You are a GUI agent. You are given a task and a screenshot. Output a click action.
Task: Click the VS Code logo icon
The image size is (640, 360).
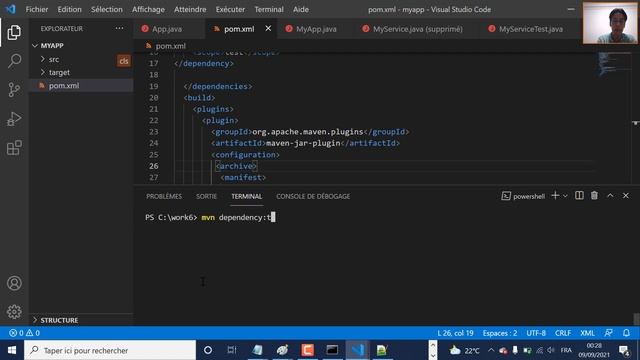click(11, 9)
